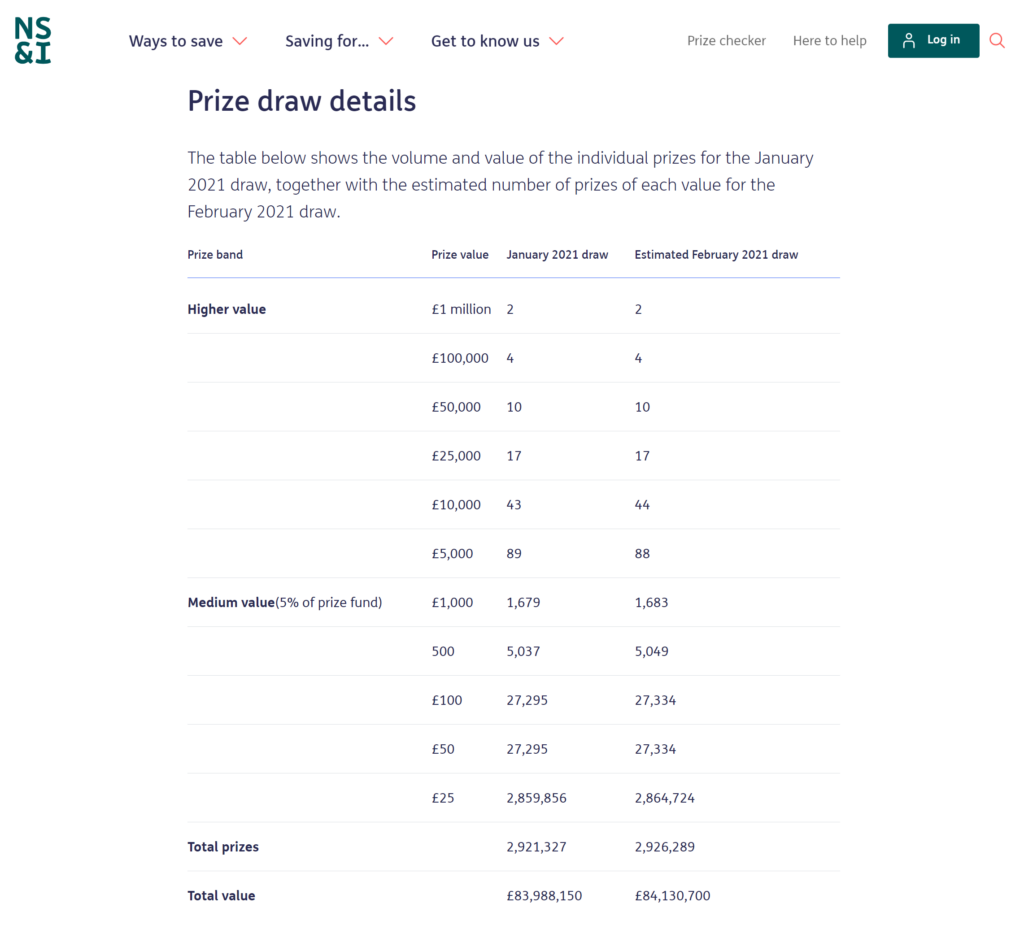This screenshot has width=1024, height=951.
Task: Click the Log in button
Action: click(x=933, y=40)
